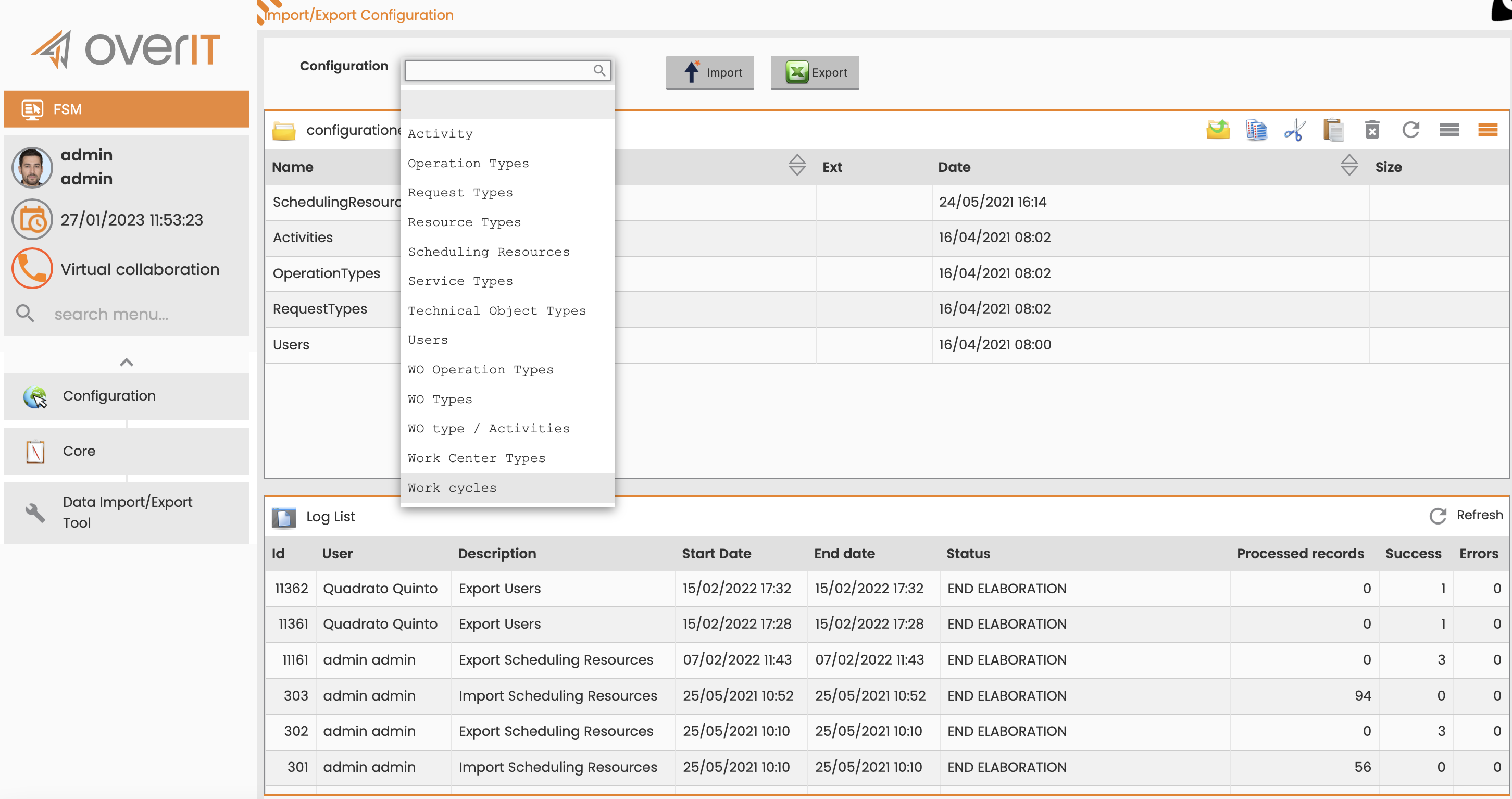Open Data Import/Export Tool menu
The width and height of the screenshot is (1512, 799).
pyautogui.click(x=126, y=513)
